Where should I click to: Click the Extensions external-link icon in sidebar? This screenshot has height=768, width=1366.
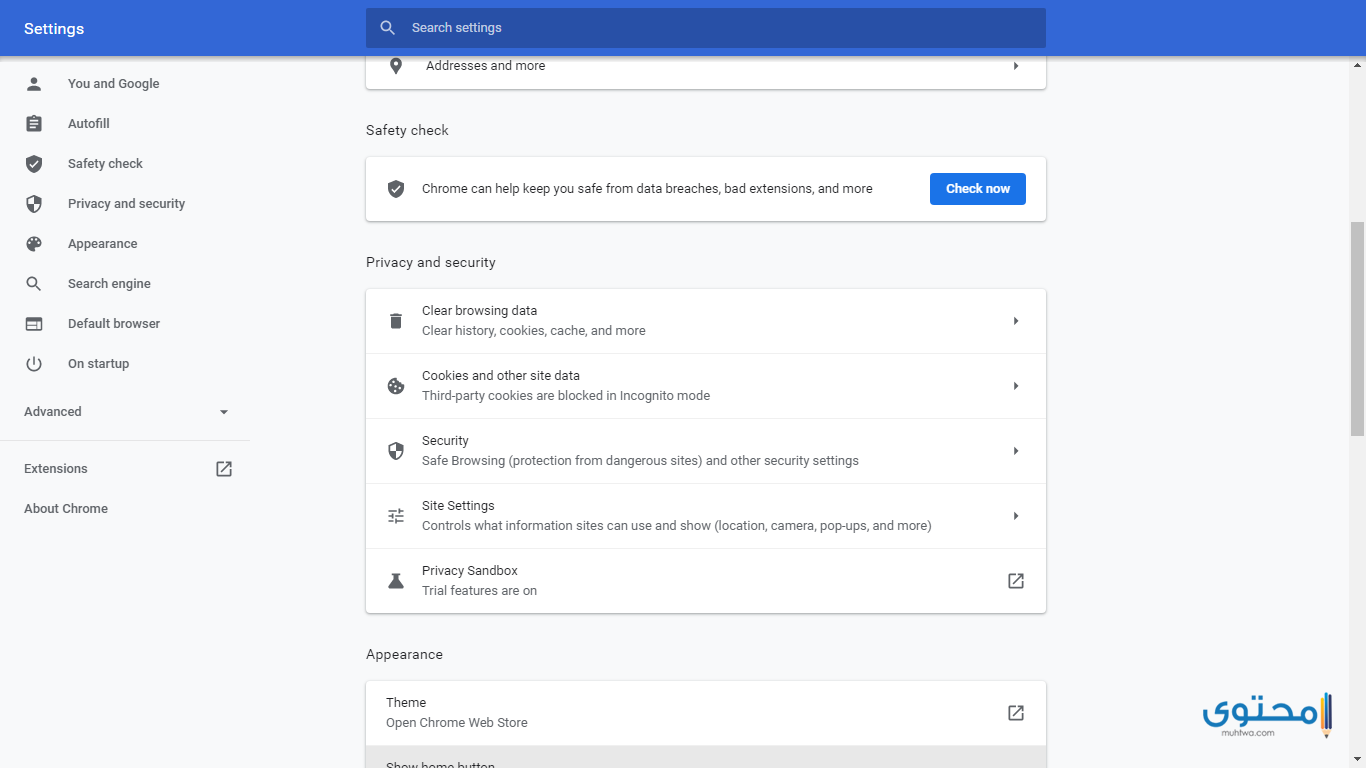click(224, 469)
